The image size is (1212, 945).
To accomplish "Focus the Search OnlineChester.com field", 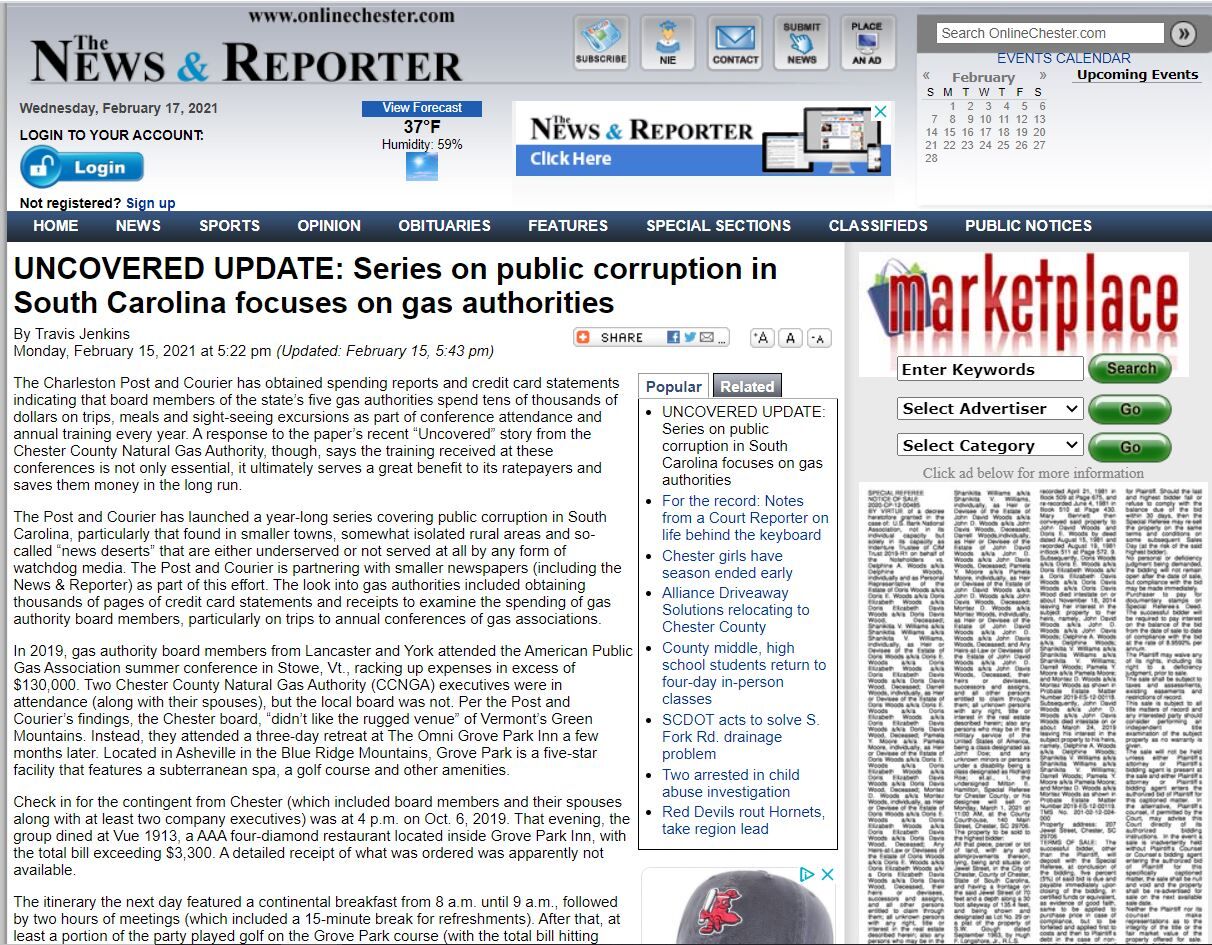I will point(1050,33).
